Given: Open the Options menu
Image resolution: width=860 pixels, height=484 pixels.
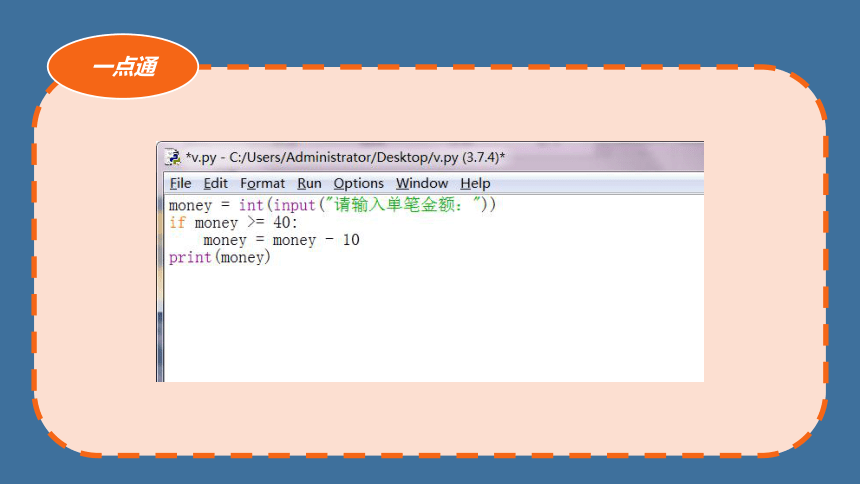Looking at the screenshot, I should 358,183.
